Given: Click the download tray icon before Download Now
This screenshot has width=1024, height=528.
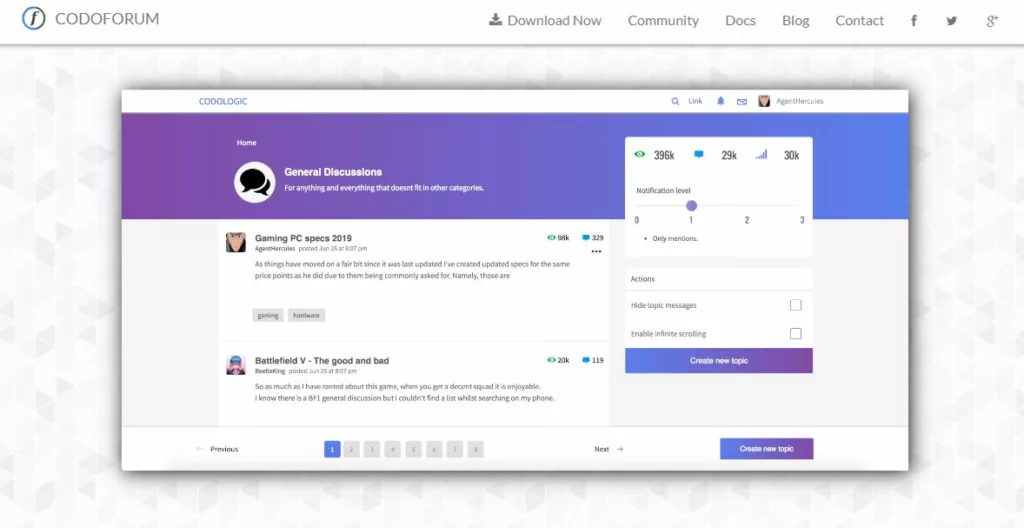Looking at the screenshot, I should click(496, 20).
